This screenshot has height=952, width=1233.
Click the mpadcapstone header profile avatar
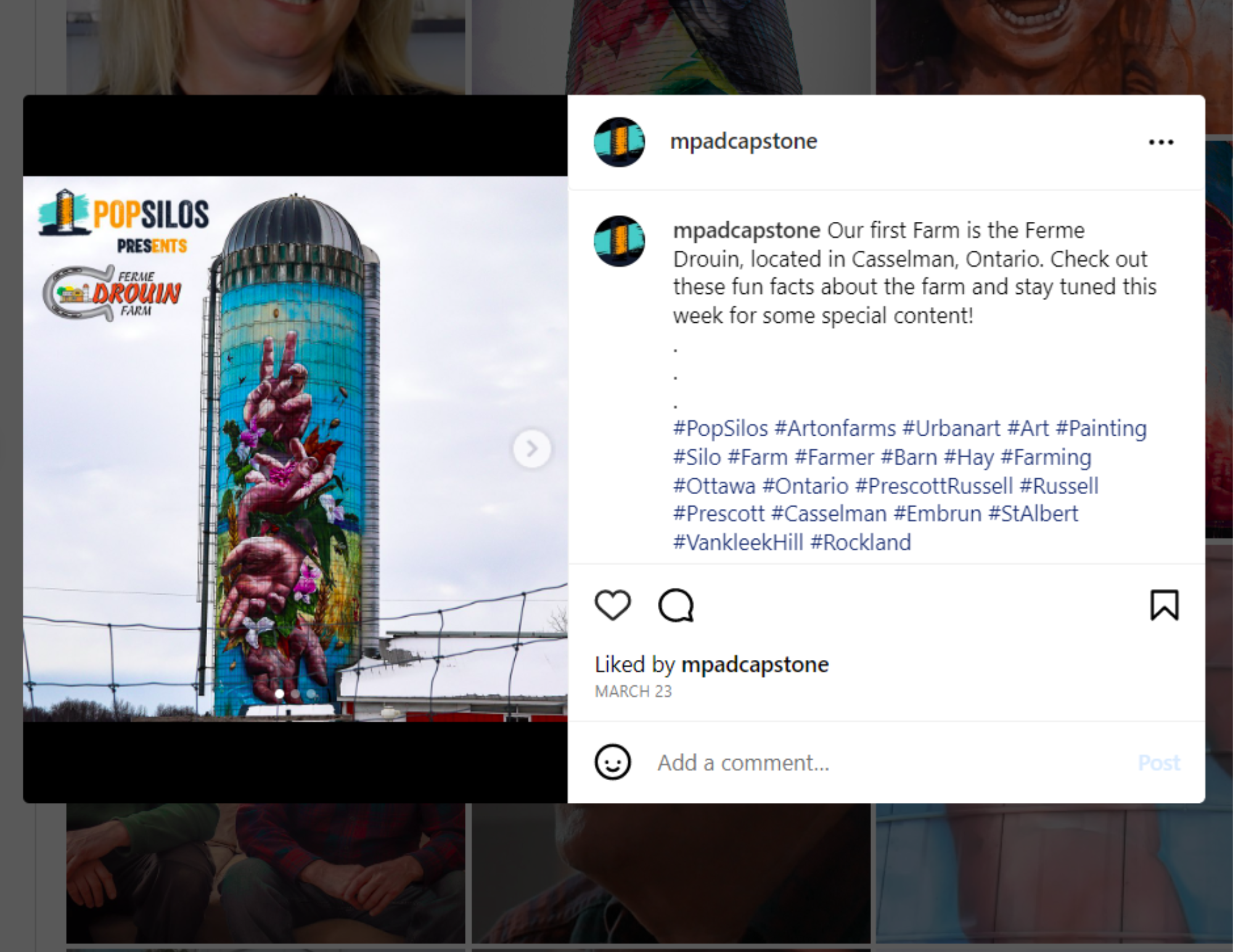point(619,142)
